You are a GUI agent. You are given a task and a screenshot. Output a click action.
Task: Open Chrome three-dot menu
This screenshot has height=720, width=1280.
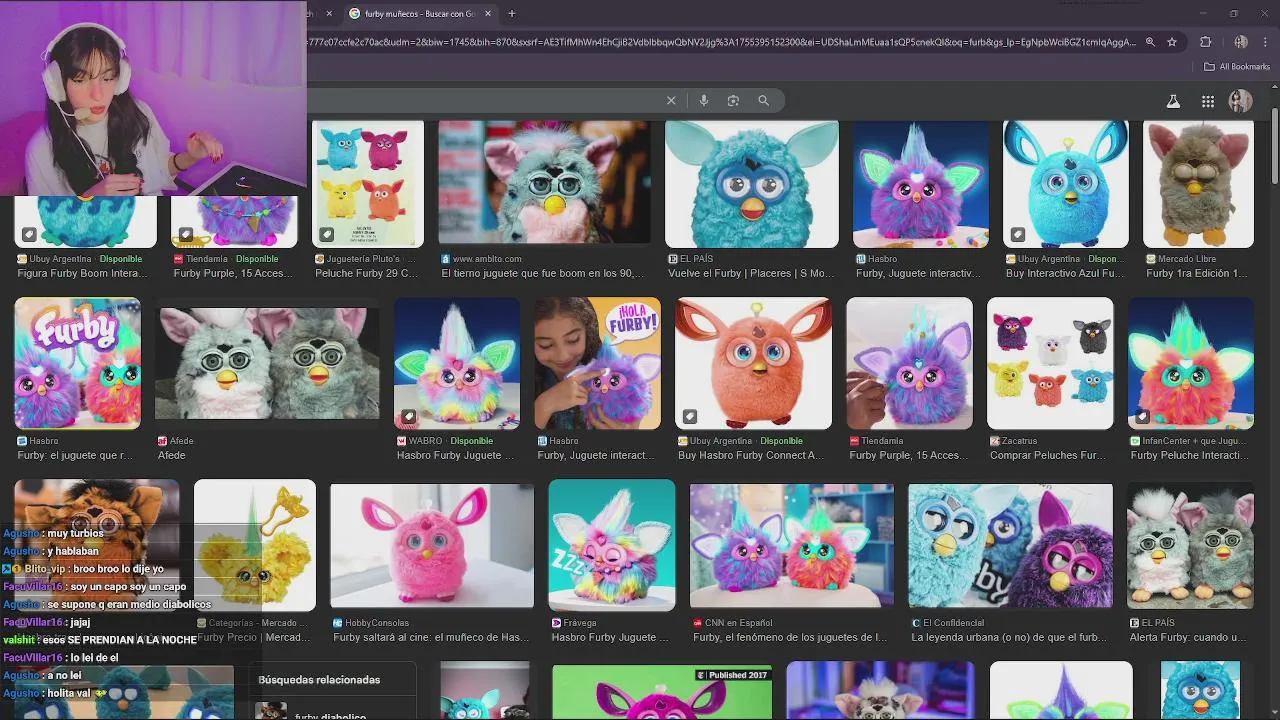click(x=1266, y=42)
